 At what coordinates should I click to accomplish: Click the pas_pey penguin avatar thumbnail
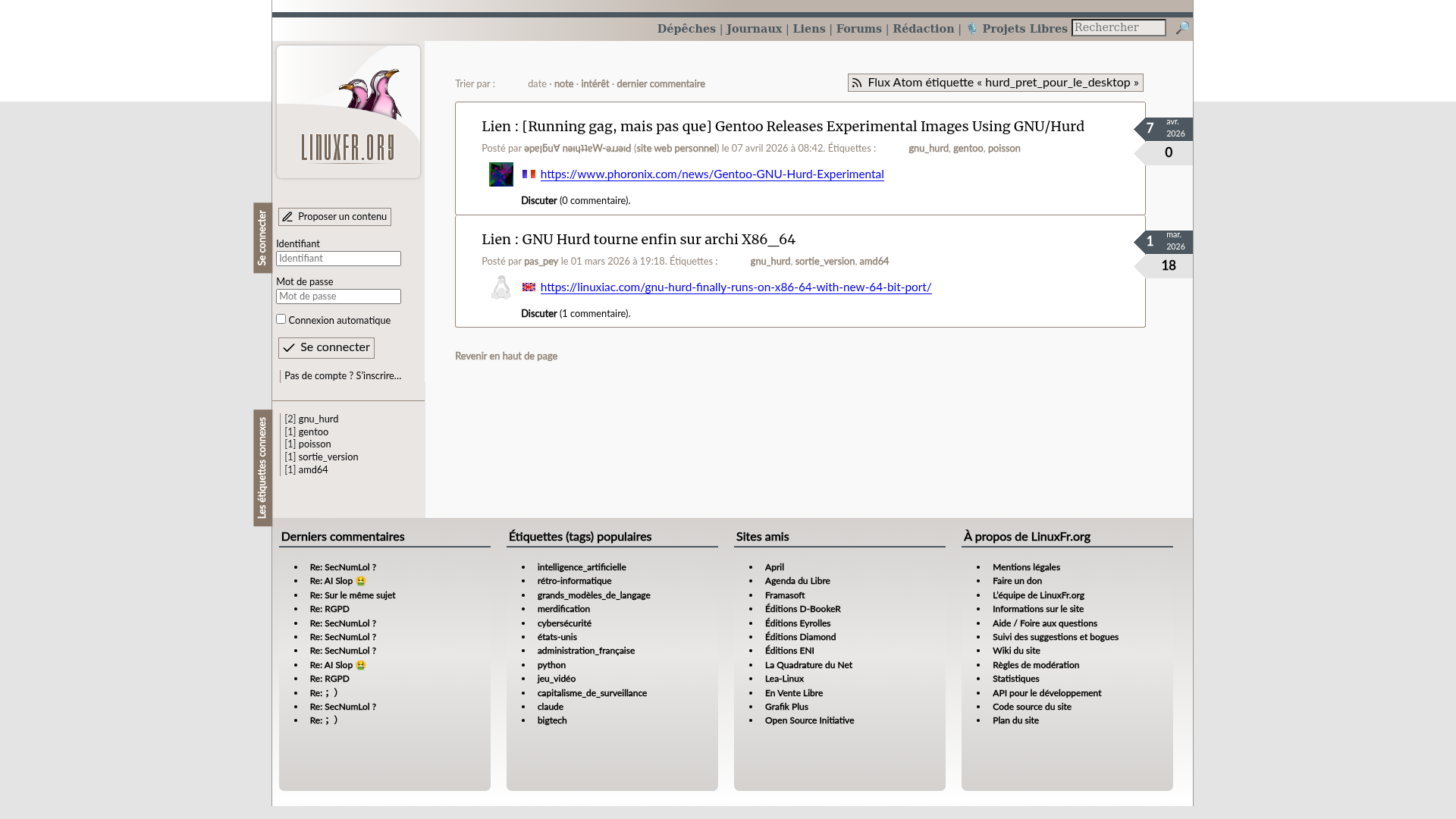[500, 287]
